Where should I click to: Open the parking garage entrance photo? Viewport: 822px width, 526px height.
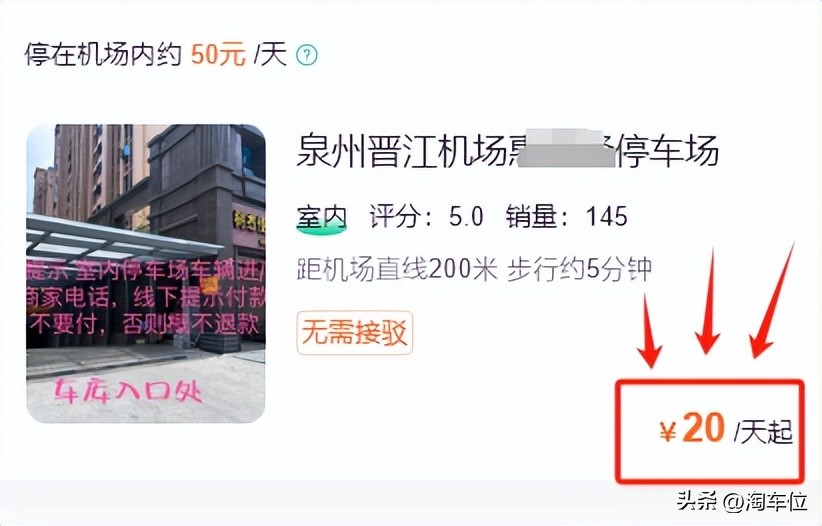(146, 273)
